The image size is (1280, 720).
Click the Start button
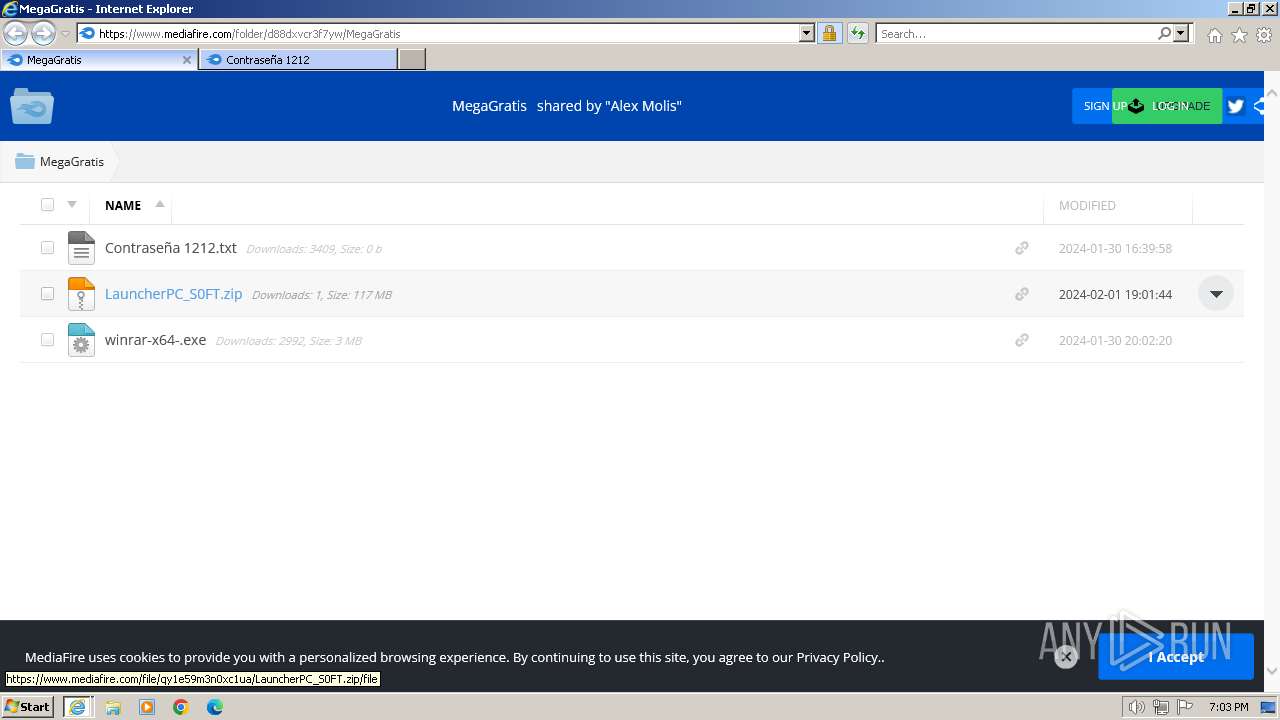28,707
